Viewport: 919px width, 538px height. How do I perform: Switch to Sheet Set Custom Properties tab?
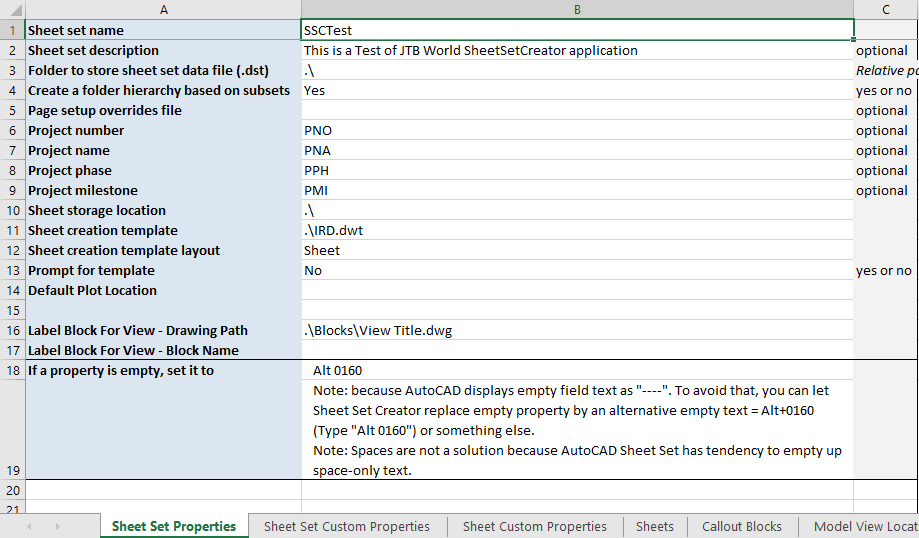346,526
